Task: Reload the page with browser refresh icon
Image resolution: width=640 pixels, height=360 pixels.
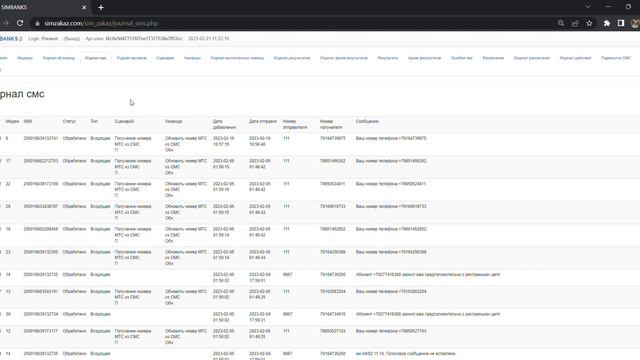Action: 20,23
